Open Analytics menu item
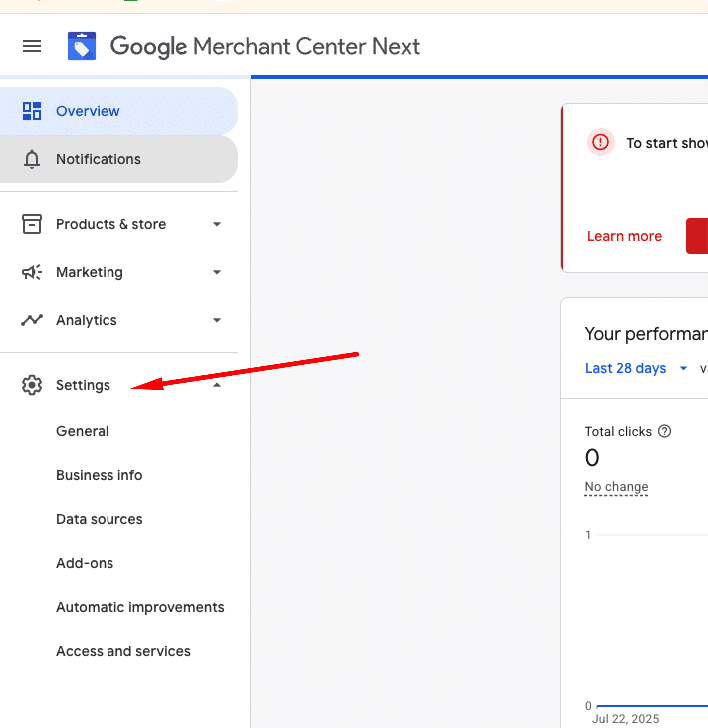The width and height of the screenshot is (708, 728). [x=119, y=320]
